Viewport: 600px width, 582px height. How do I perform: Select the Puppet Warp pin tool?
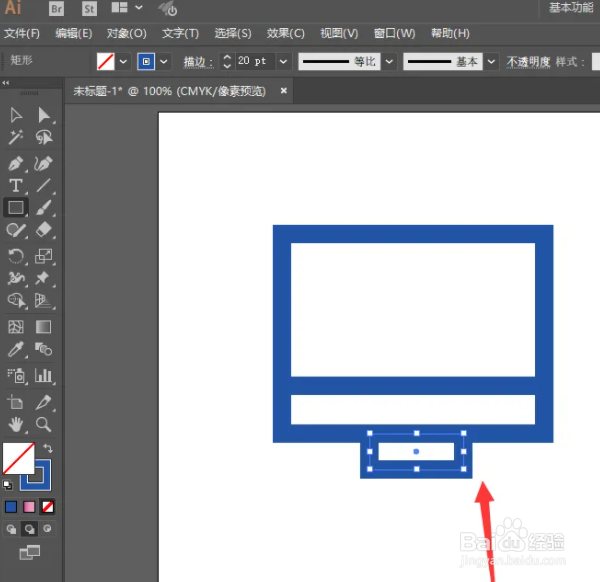pos(42,278)
